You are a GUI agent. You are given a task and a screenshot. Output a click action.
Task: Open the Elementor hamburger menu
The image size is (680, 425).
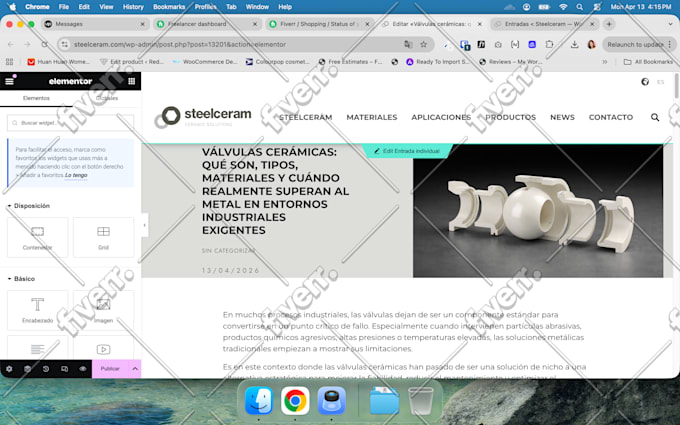[x=9, y=81]
